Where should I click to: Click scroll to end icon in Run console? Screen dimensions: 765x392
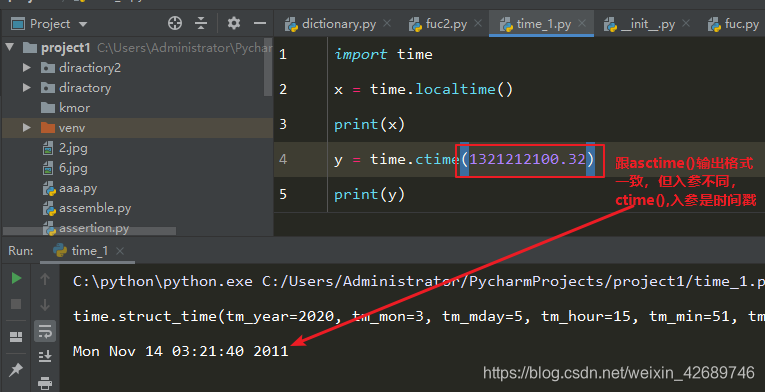(x=45, y=356)
